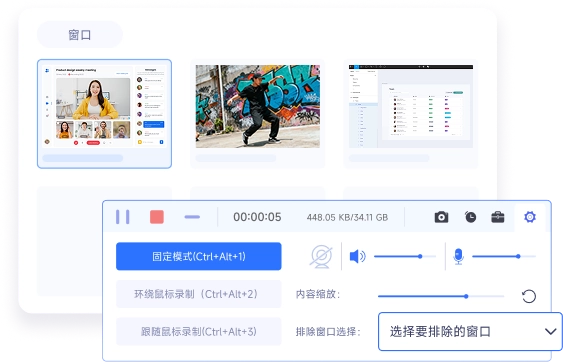The width and height of the screenshot is (563, 362).
Task: Reset content zoom with circular arrow
Action: tap(529, 296)
